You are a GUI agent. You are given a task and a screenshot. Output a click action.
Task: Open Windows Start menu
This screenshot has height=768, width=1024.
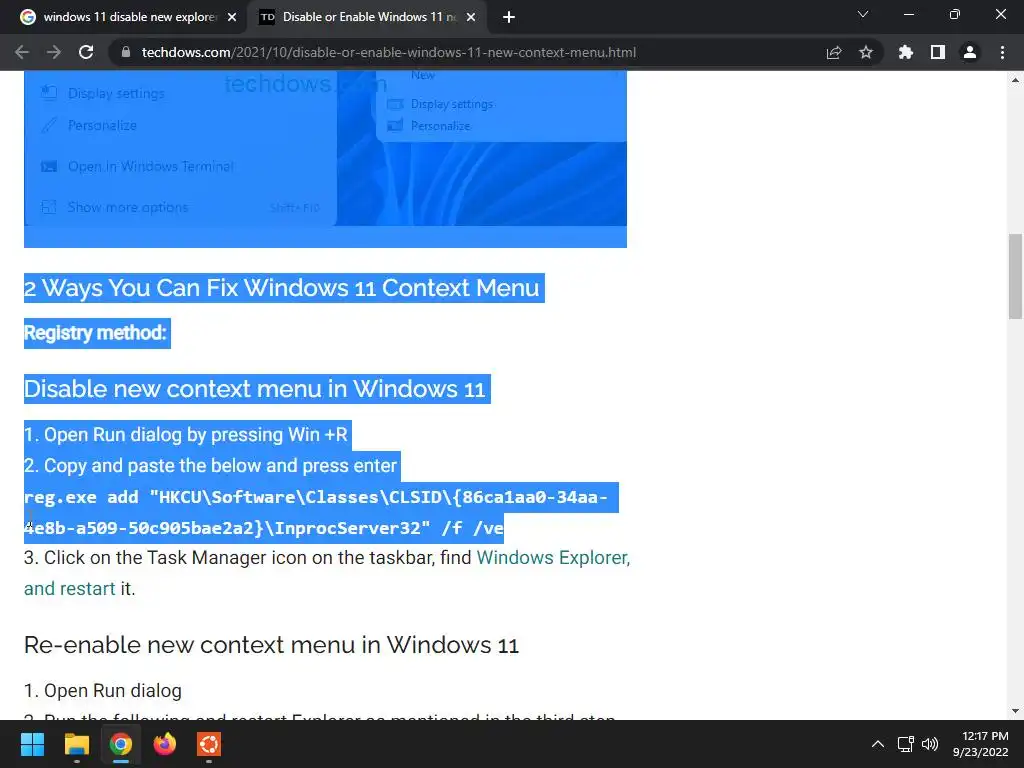[32, 744]
